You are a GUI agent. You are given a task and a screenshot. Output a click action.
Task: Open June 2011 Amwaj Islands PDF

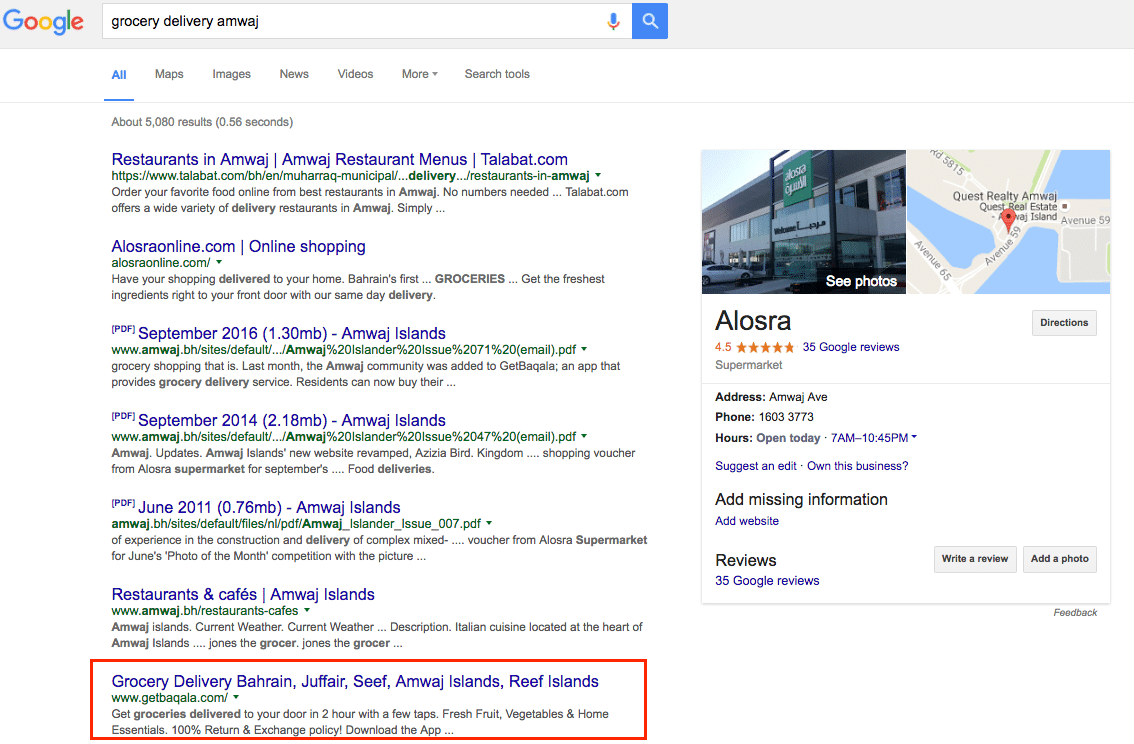pyautogui.click(x=269, y=508)
